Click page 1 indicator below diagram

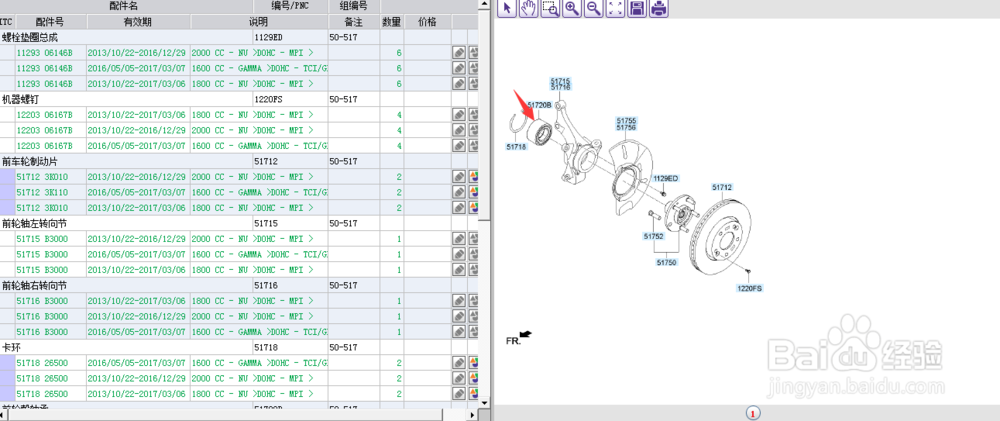[753, 414]
